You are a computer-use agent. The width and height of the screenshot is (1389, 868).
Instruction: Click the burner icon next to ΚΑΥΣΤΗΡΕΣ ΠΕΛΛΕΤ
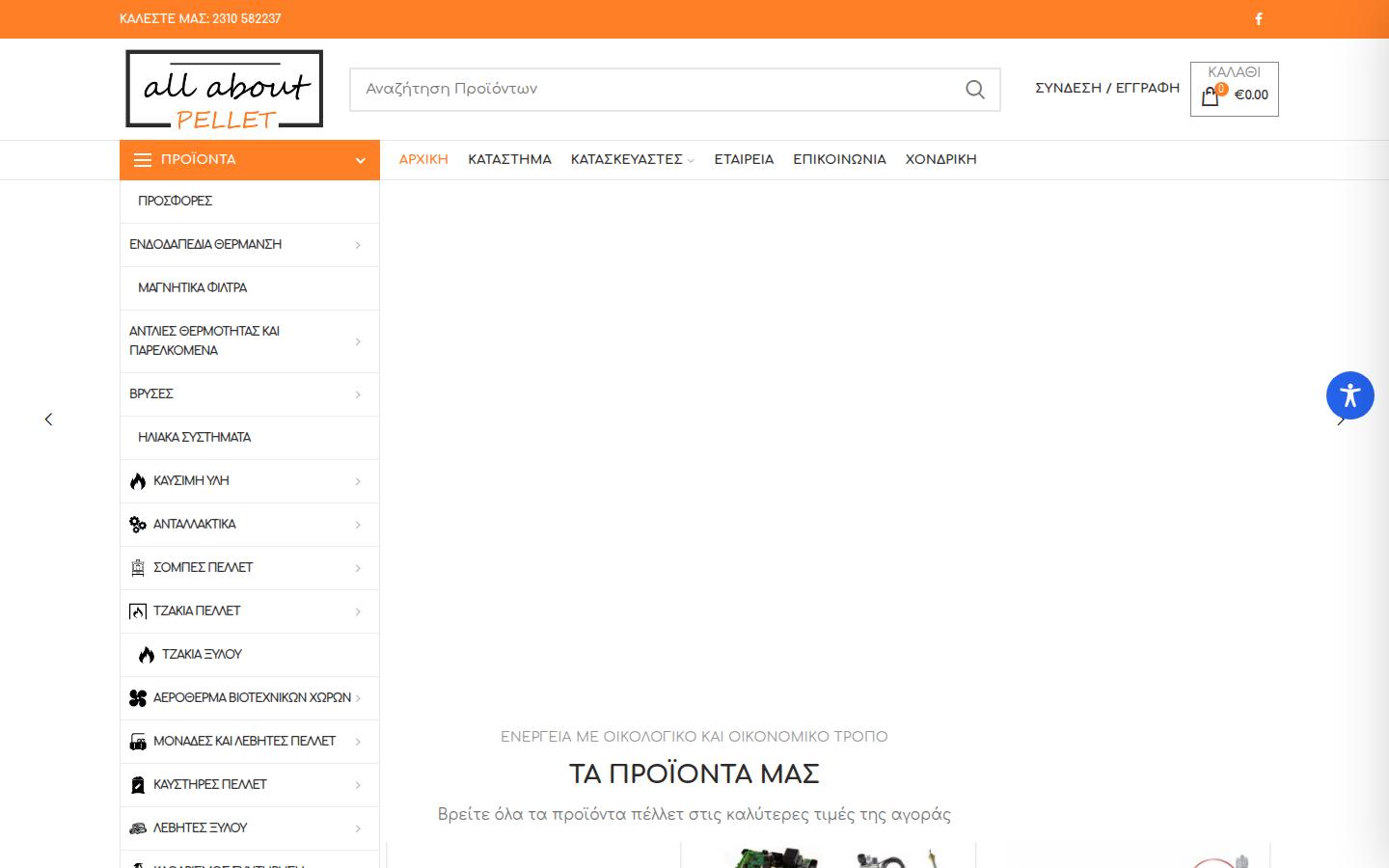click(x=138, y=785)
